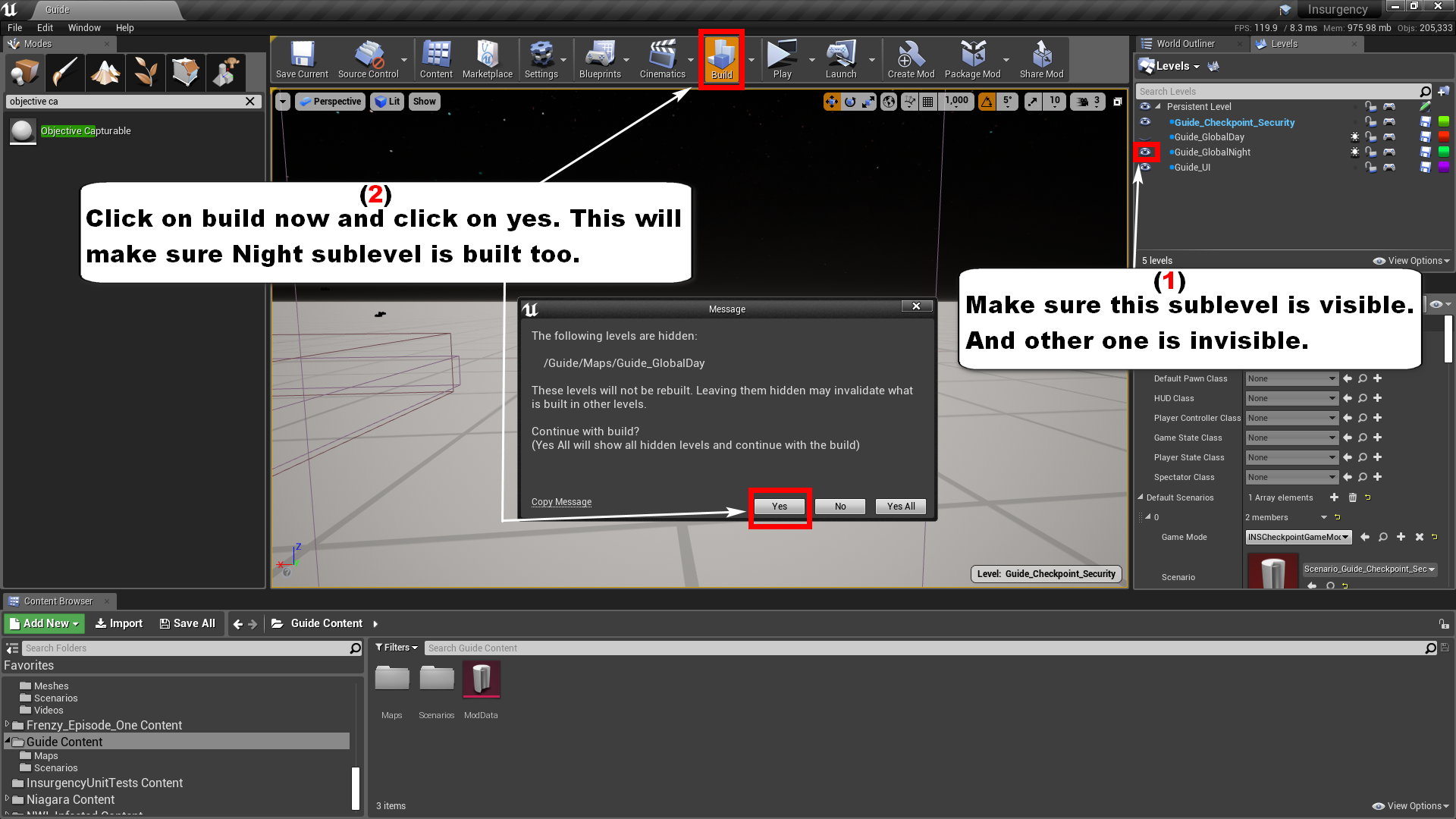1456x819 pixels.
Task: Click No in the Message dialog
Action: coord(840,506)
